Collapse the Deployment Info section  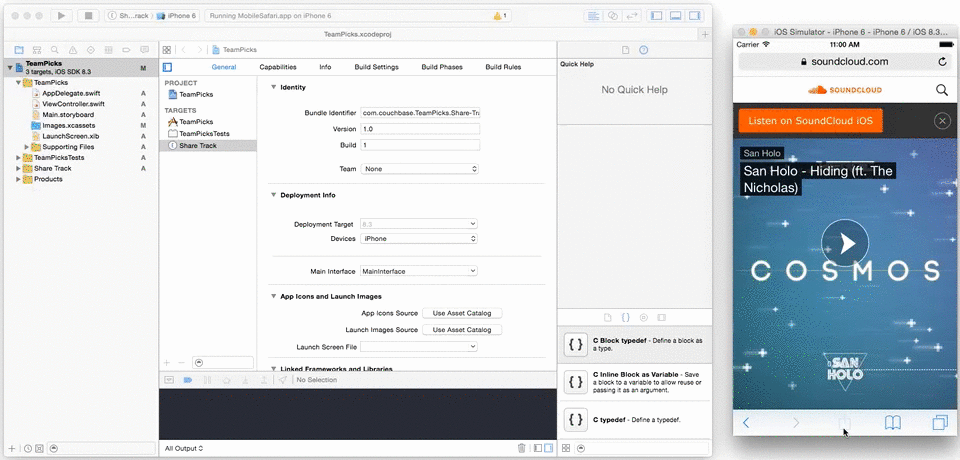[x=273, y=195]
